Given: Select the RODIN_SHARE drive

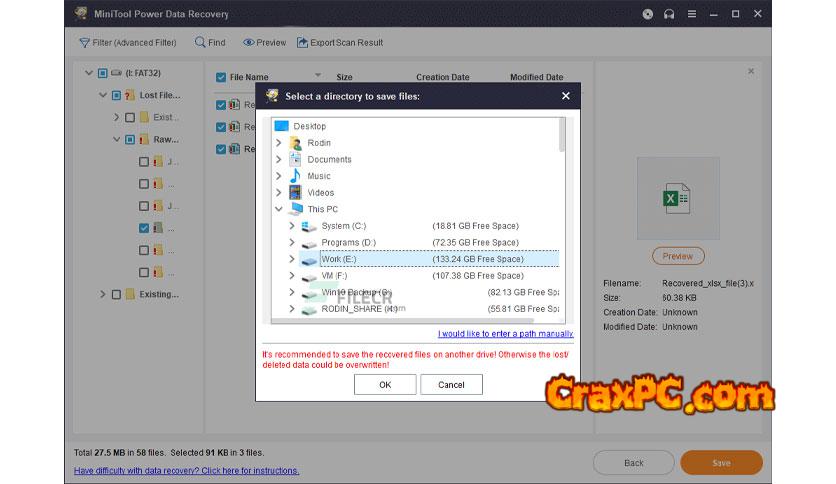Looking at the screenshot, I should point(359,309).
